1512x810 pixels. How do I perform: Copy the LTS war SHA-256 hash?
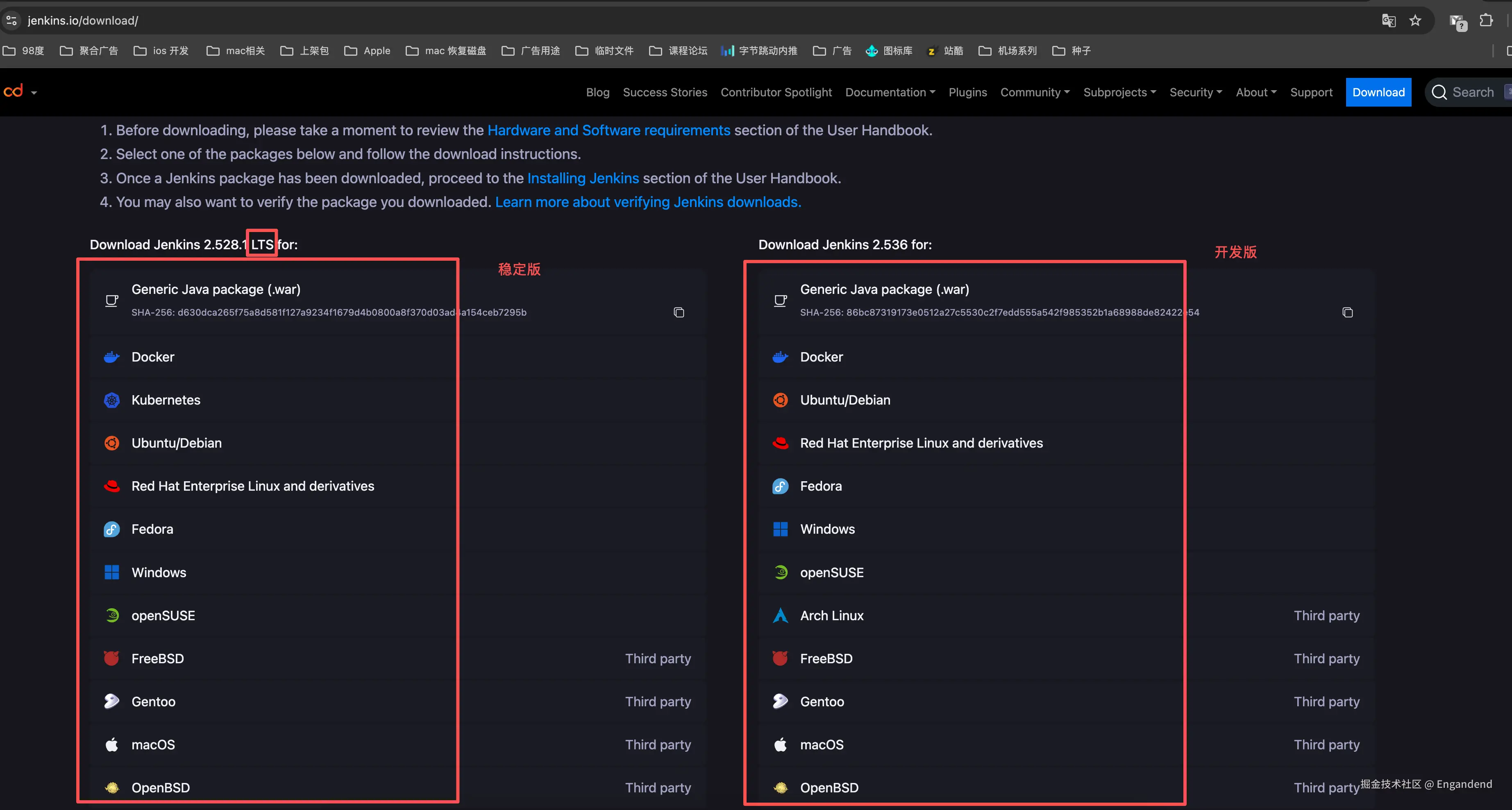tap(679, 312)
